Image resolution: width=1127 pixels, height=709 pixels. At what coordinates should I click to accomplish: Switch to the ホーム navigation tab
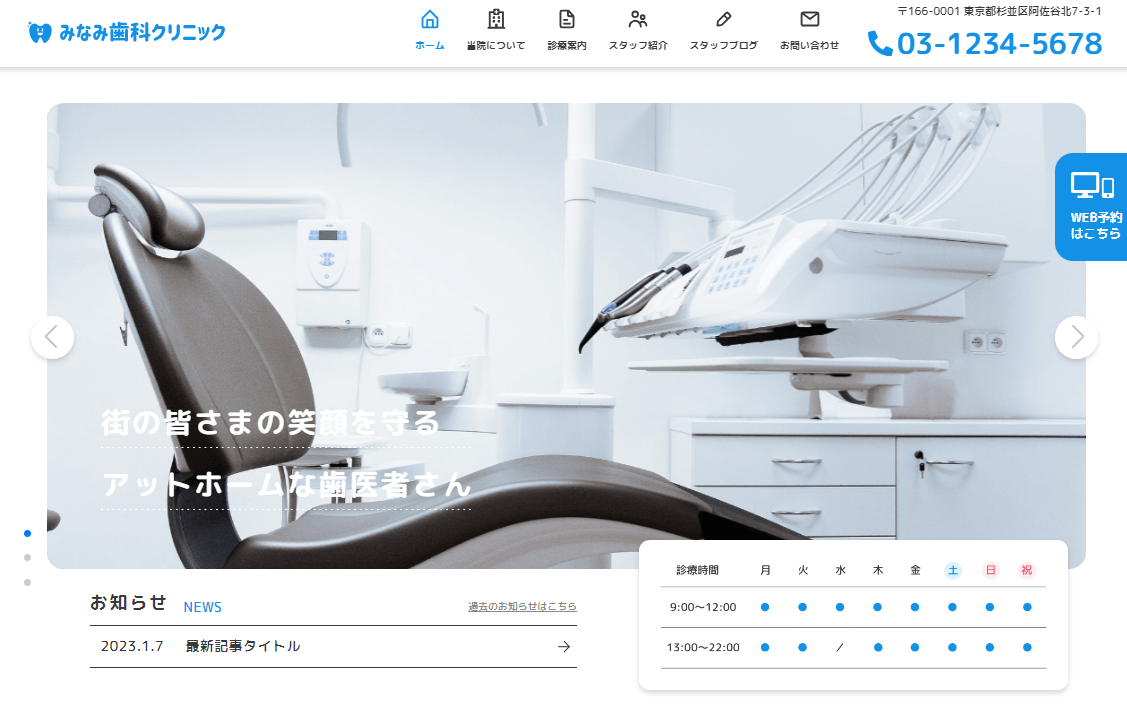(x=429, y=30)
